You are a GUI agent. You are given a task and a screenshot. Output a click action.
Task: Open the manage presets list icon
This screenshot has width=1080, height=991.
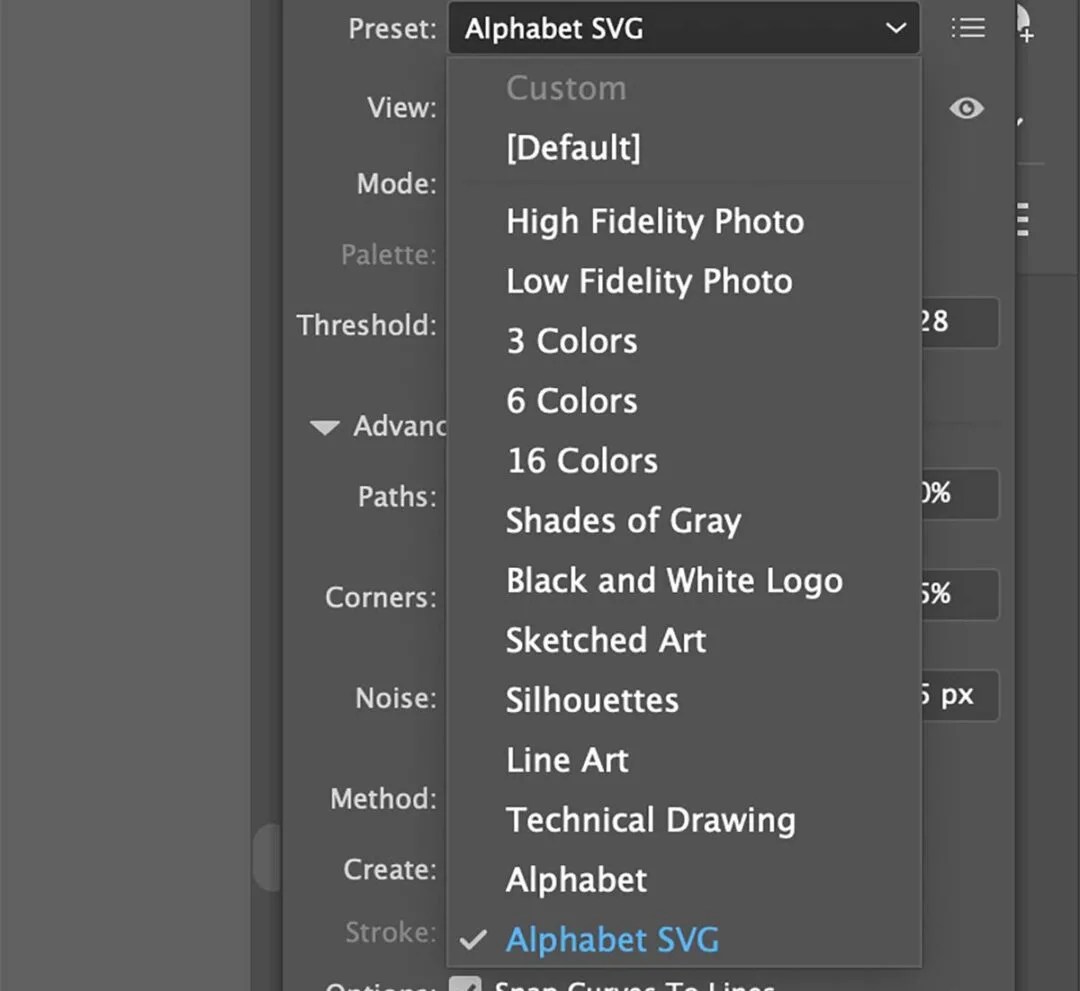(967, 28)
